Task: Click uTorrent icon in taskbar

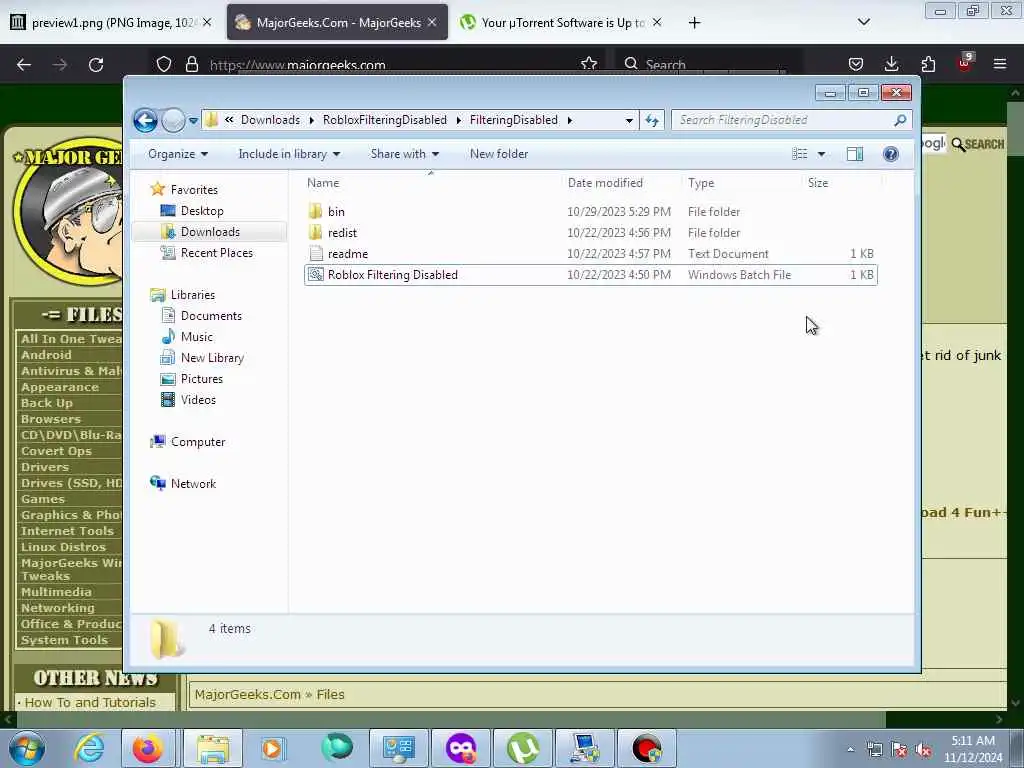Action: coord(523,748)
